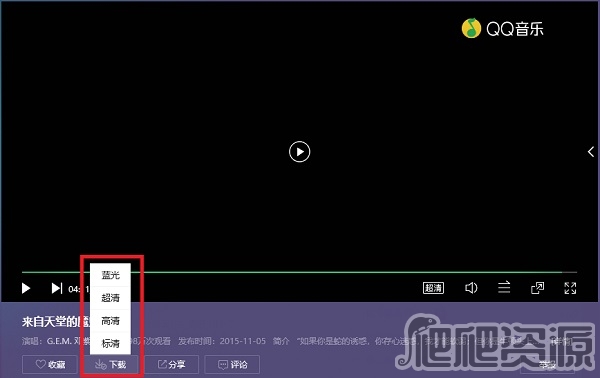This screenshot has height=378, width=600.
Task: Click the 下载 download button
Action: pos(111,365)
